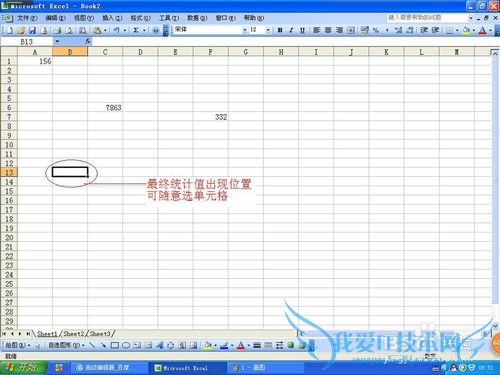Open 自选图形 (AutoShapes) menu
Viewport: 500px width, 375px height.
(66, 345)
